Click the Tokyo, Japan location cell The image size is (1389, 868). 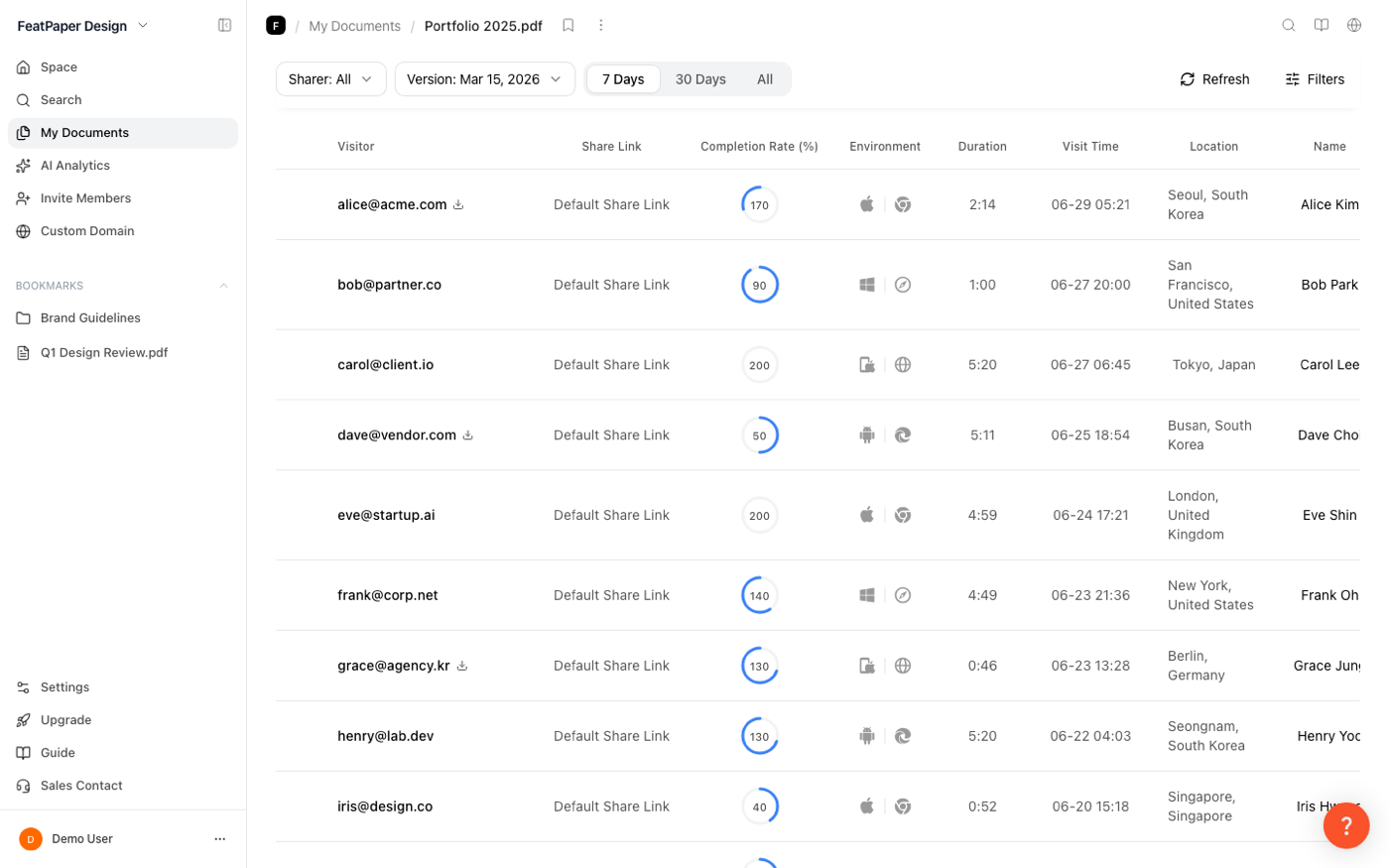point(1213,365)
